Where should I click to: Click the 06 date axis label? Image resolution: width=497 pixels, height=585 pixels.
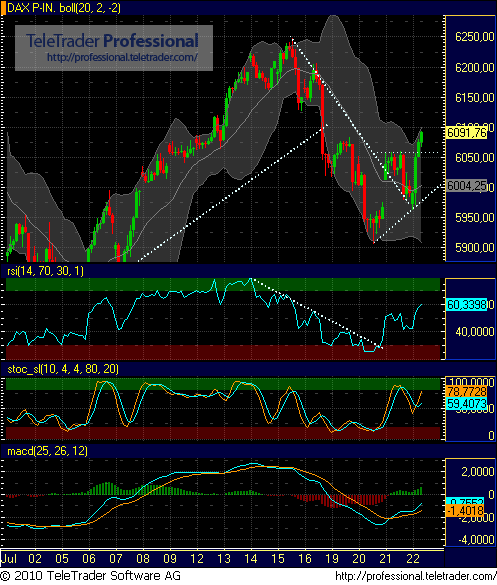pyautogui.click(x=89, y=559)
